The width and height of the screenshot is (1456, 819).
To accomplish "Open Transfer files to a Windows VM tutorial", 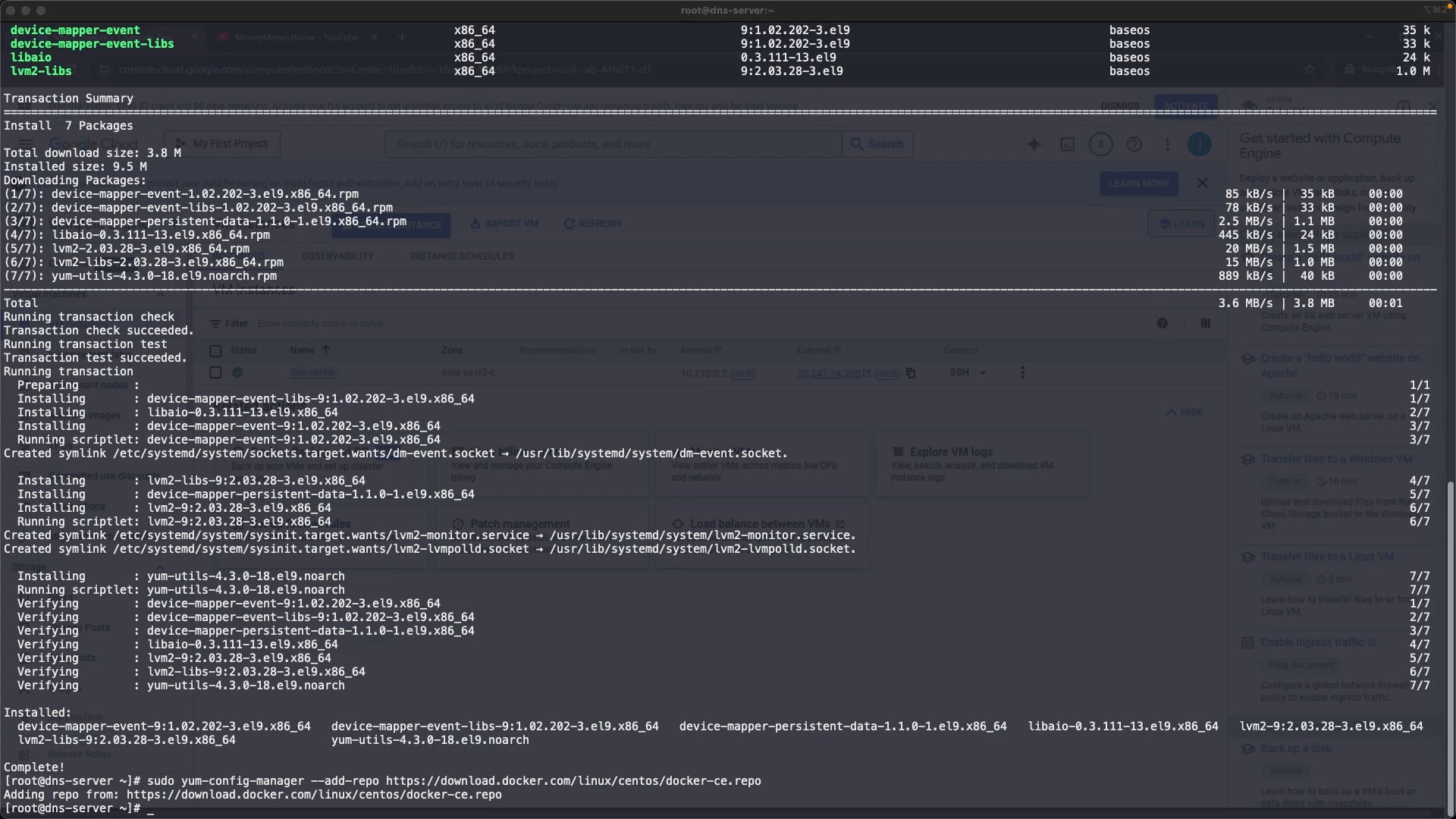I will (x=1336, y=459).
